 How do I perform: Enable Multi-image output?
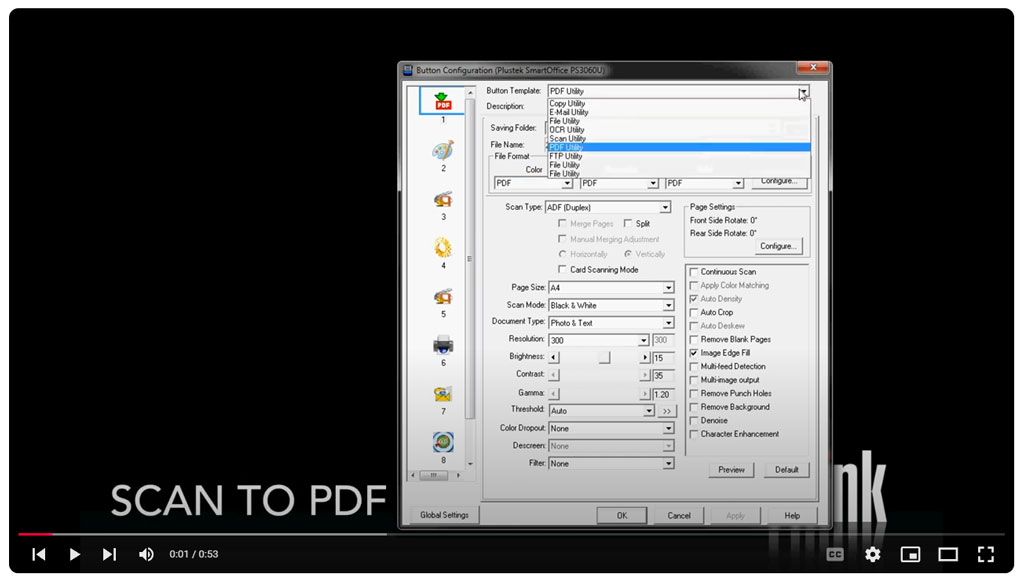pos(694,380)
